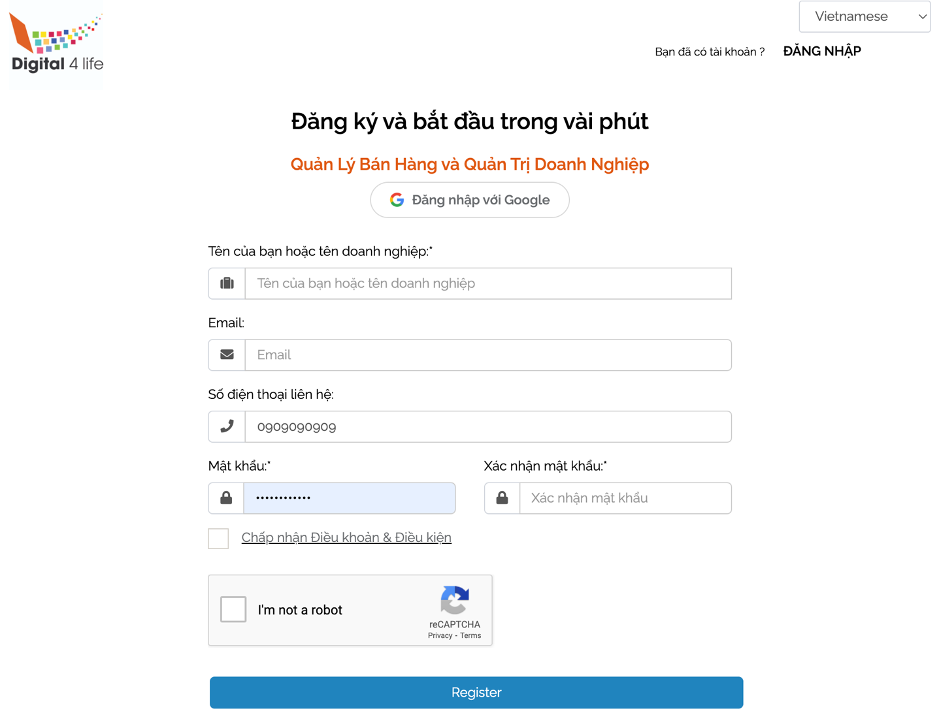Click the phone icon beside phone number
The width and height of the screenshot is (940, 714).
(x=227, y=426)
